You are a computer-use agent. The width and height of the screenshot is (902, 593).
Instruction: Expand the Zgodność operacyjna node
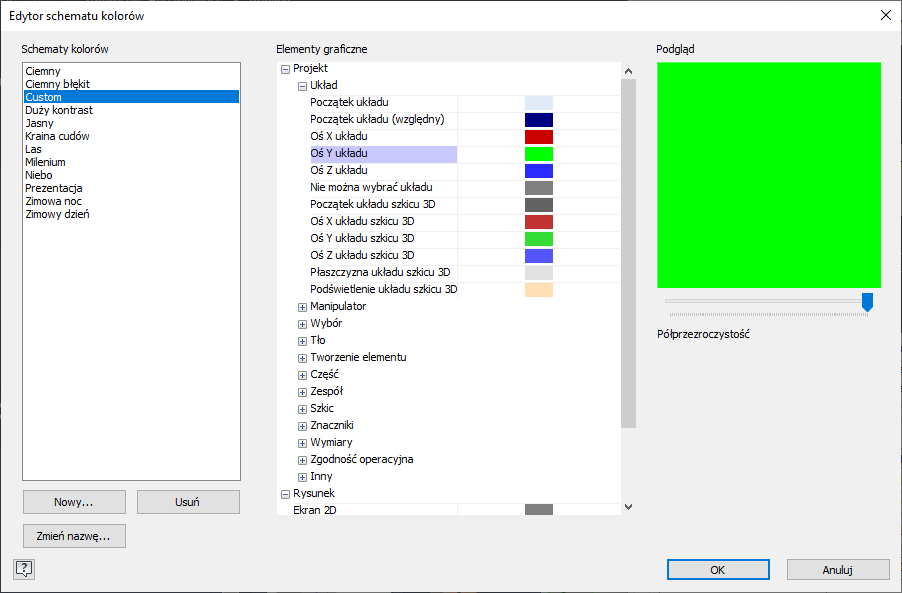[302, 460]
